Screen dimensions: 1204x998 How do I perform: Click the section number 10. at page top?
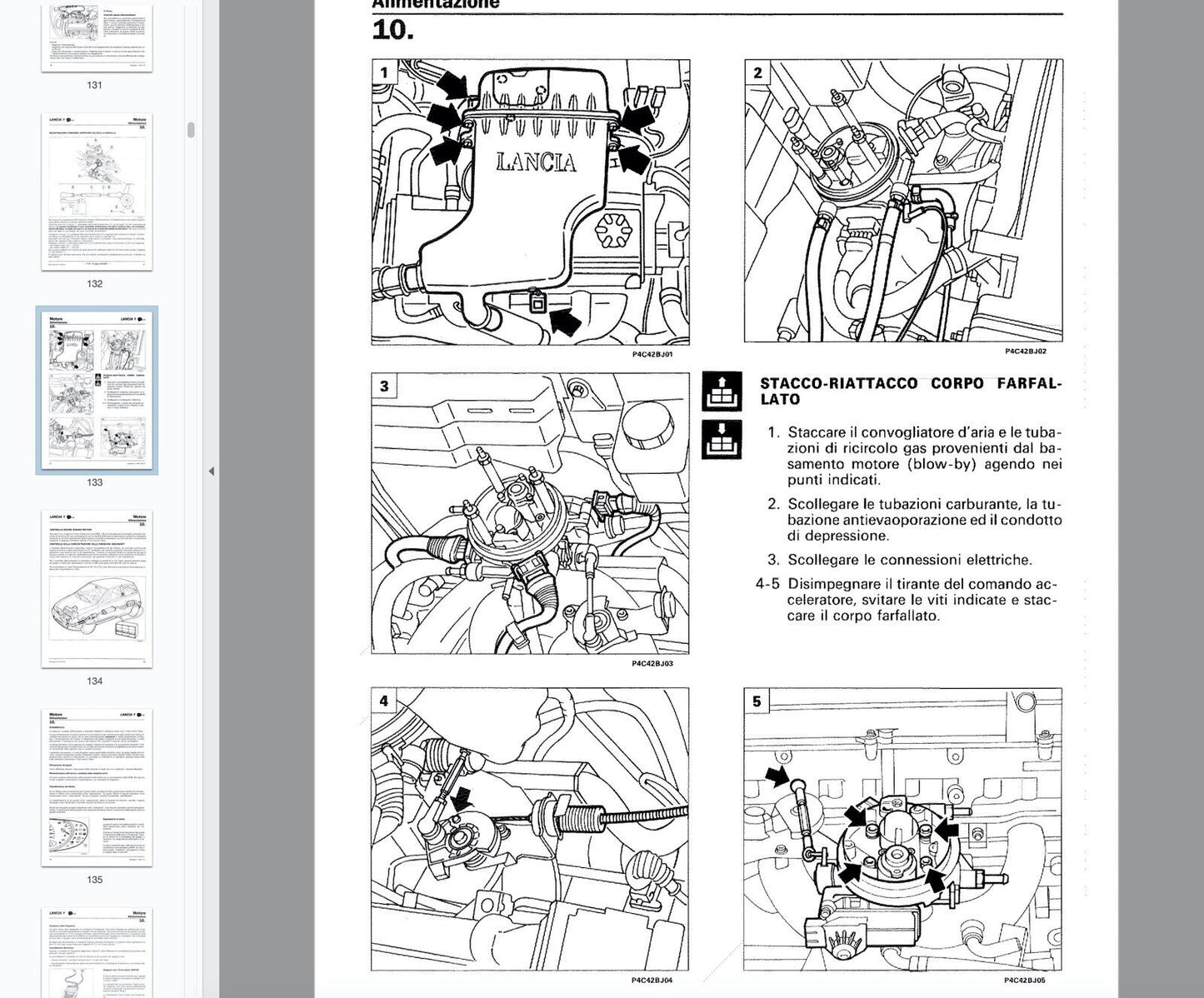coord(392,30)
